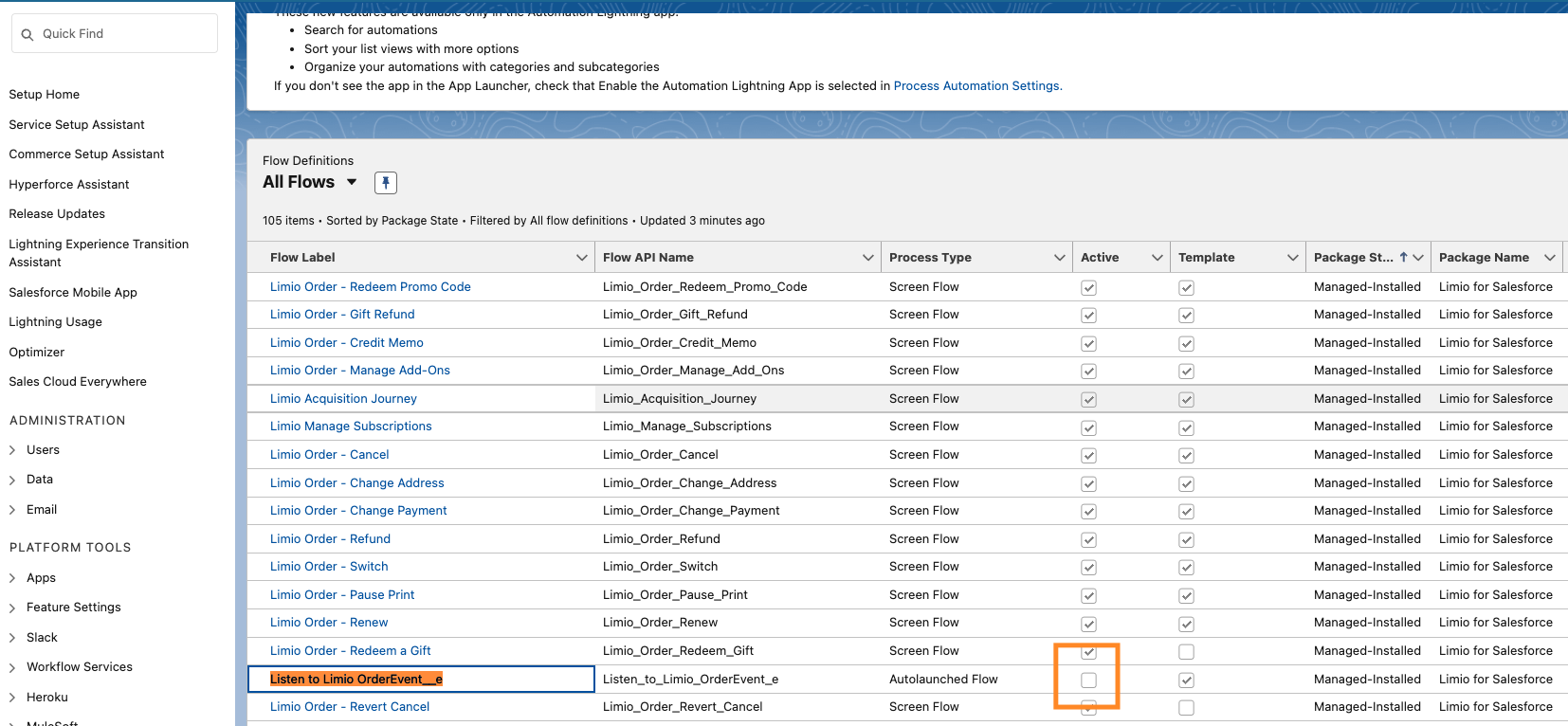
Task: Select the Autolaunched Flow process type cell
Action: 977,680
